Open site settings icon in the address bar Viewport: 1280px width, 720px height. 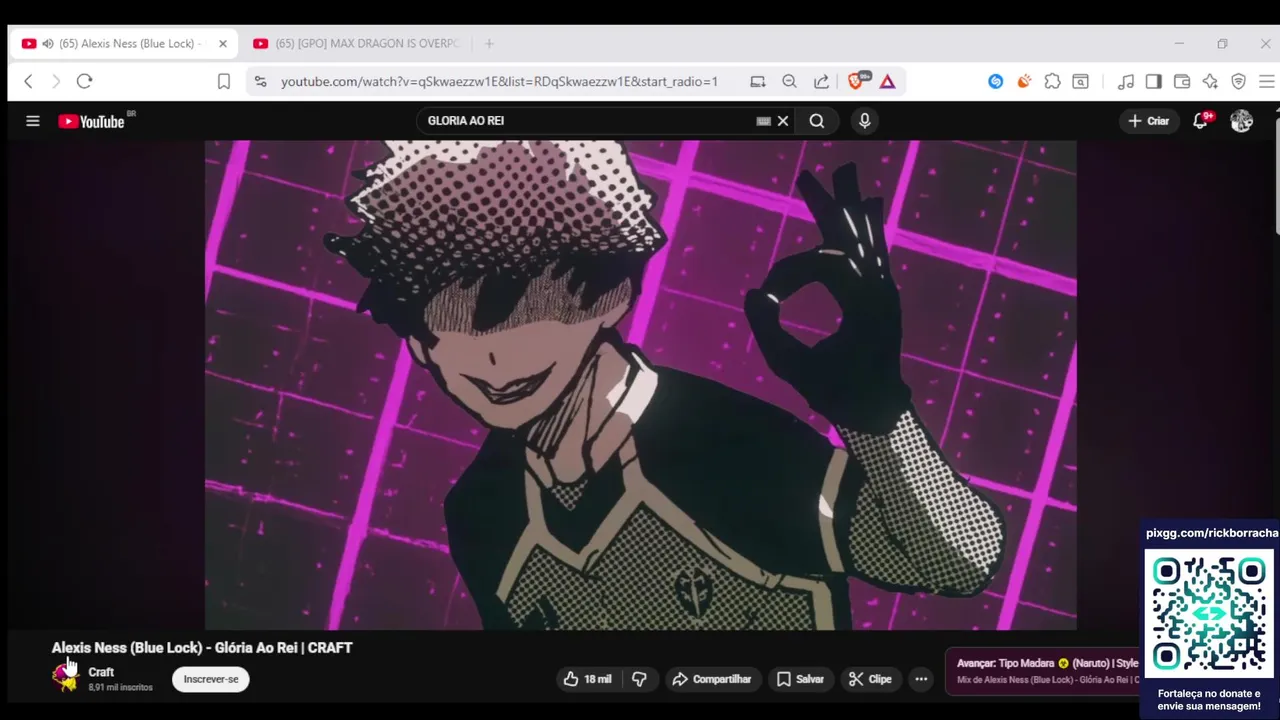coord(261,82)
